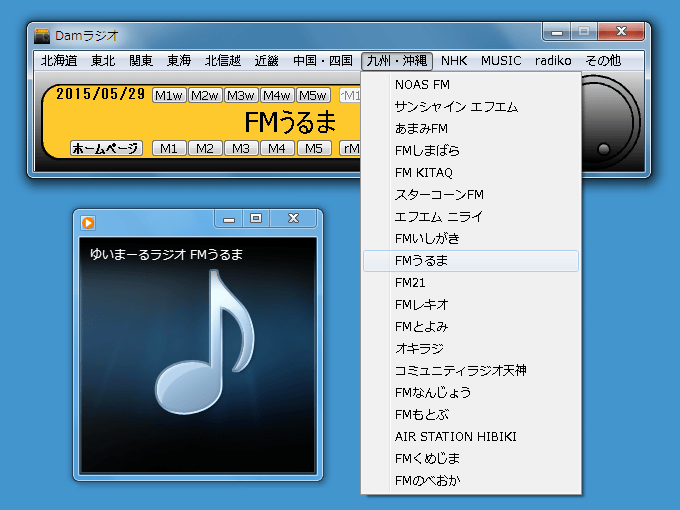Close the media player window
Viewport: 680px width, 510px height.
(x=294, y=219)
